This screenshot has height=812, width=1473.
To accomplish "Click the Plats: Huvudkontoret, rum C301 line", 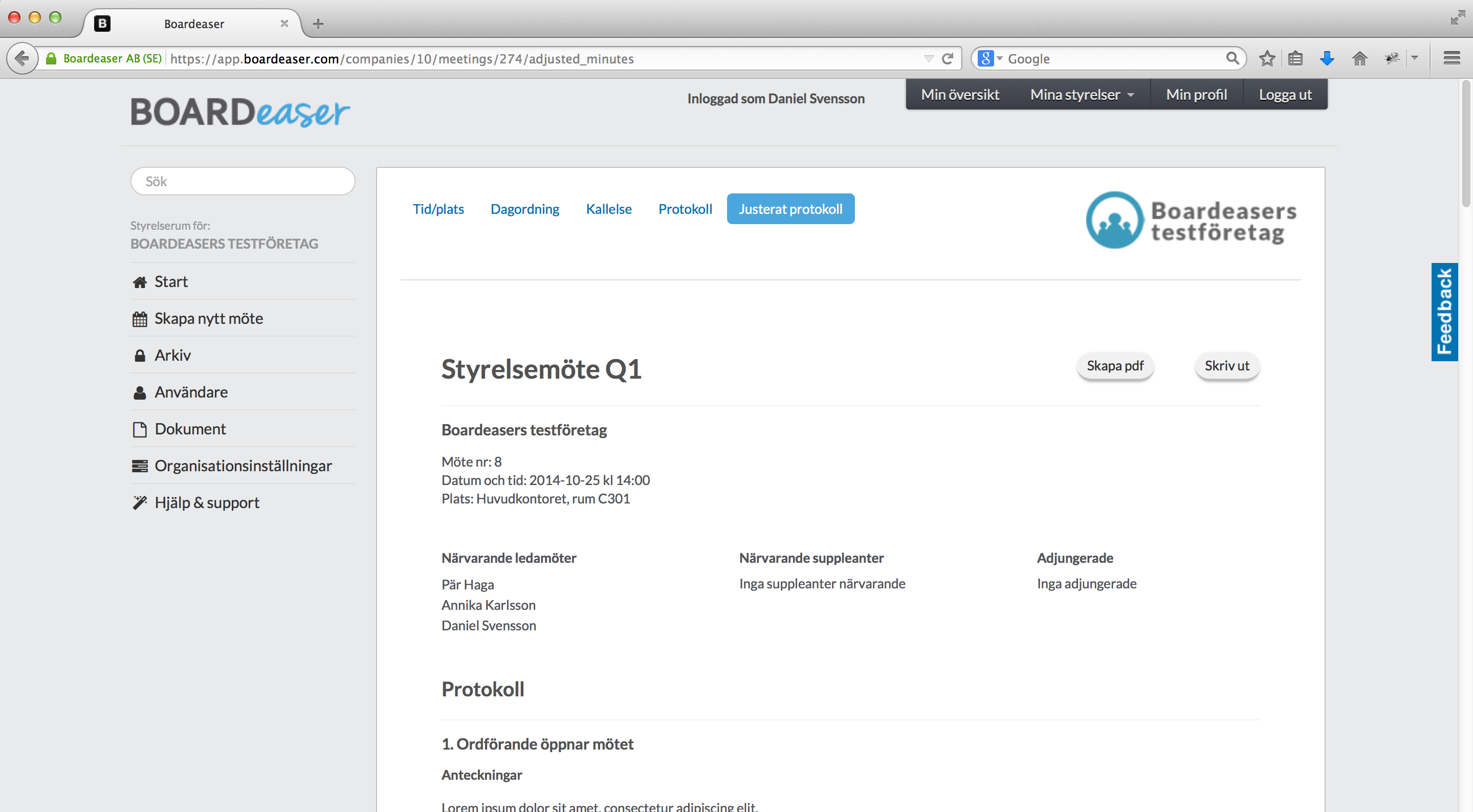I will [536, 499].
